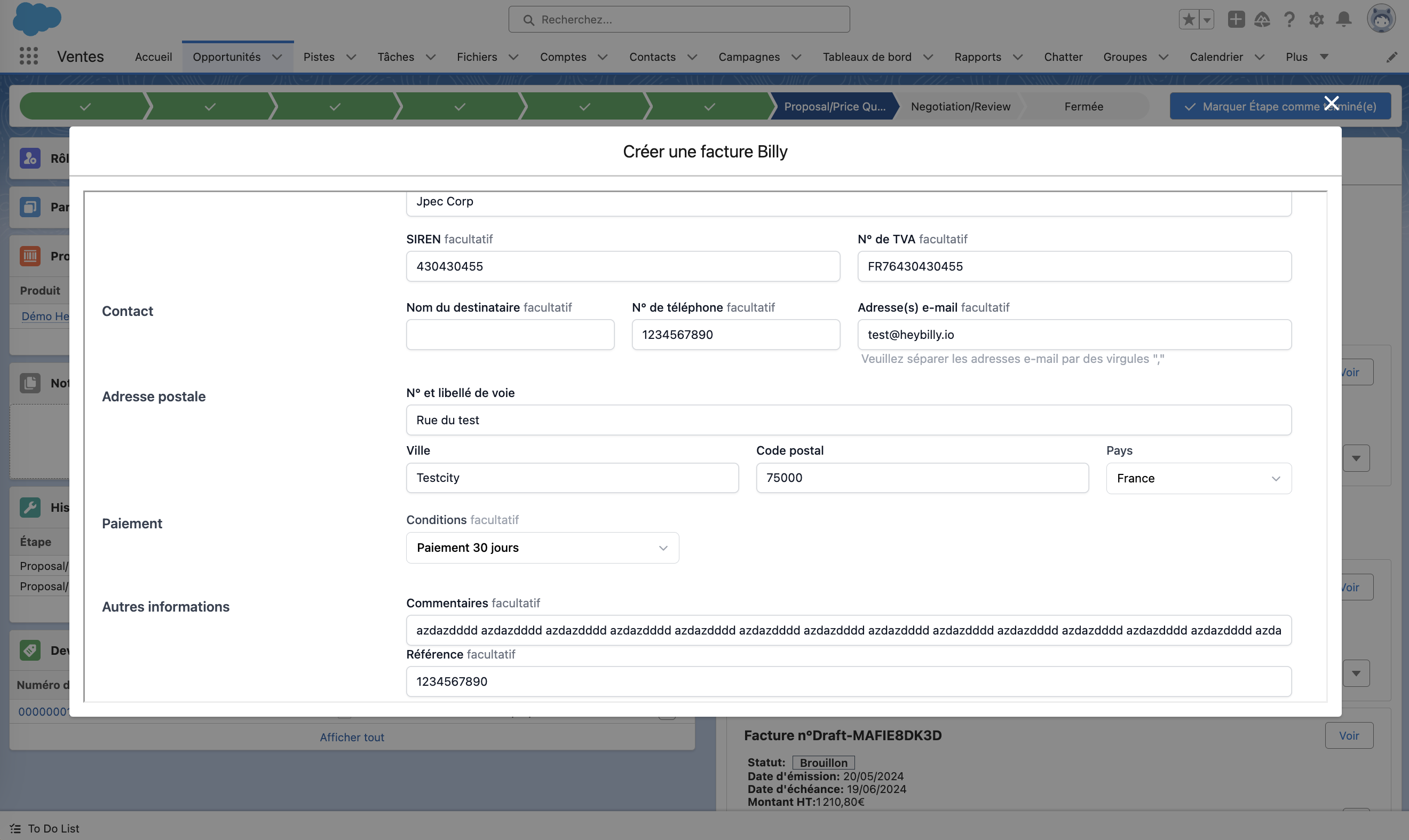Expand the Campagnes tab chevron
Image resolution: width=1409 pixels, height=840 pixels.
[796, 57]
